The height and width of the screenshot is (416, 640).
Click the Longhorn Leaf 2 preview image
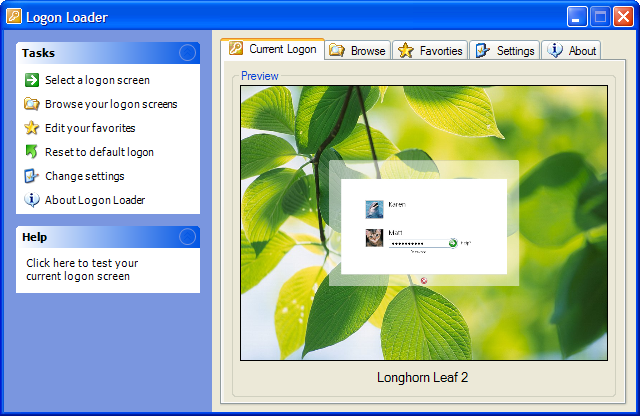click(424, 223)
